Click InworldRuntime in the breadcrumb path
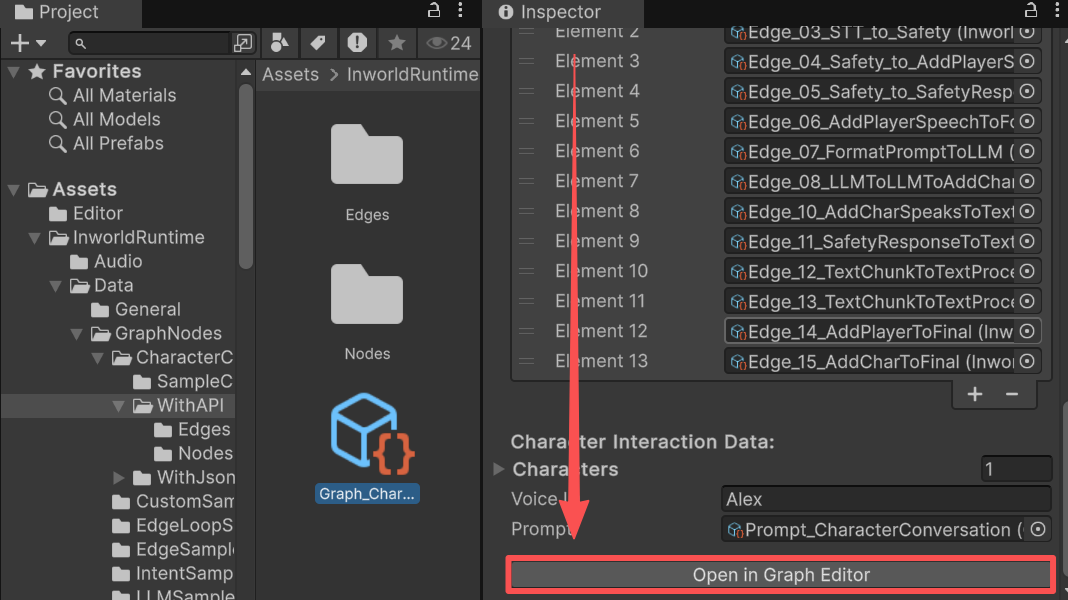Screen dimensions: 1068x600 [x=412, y=74]
